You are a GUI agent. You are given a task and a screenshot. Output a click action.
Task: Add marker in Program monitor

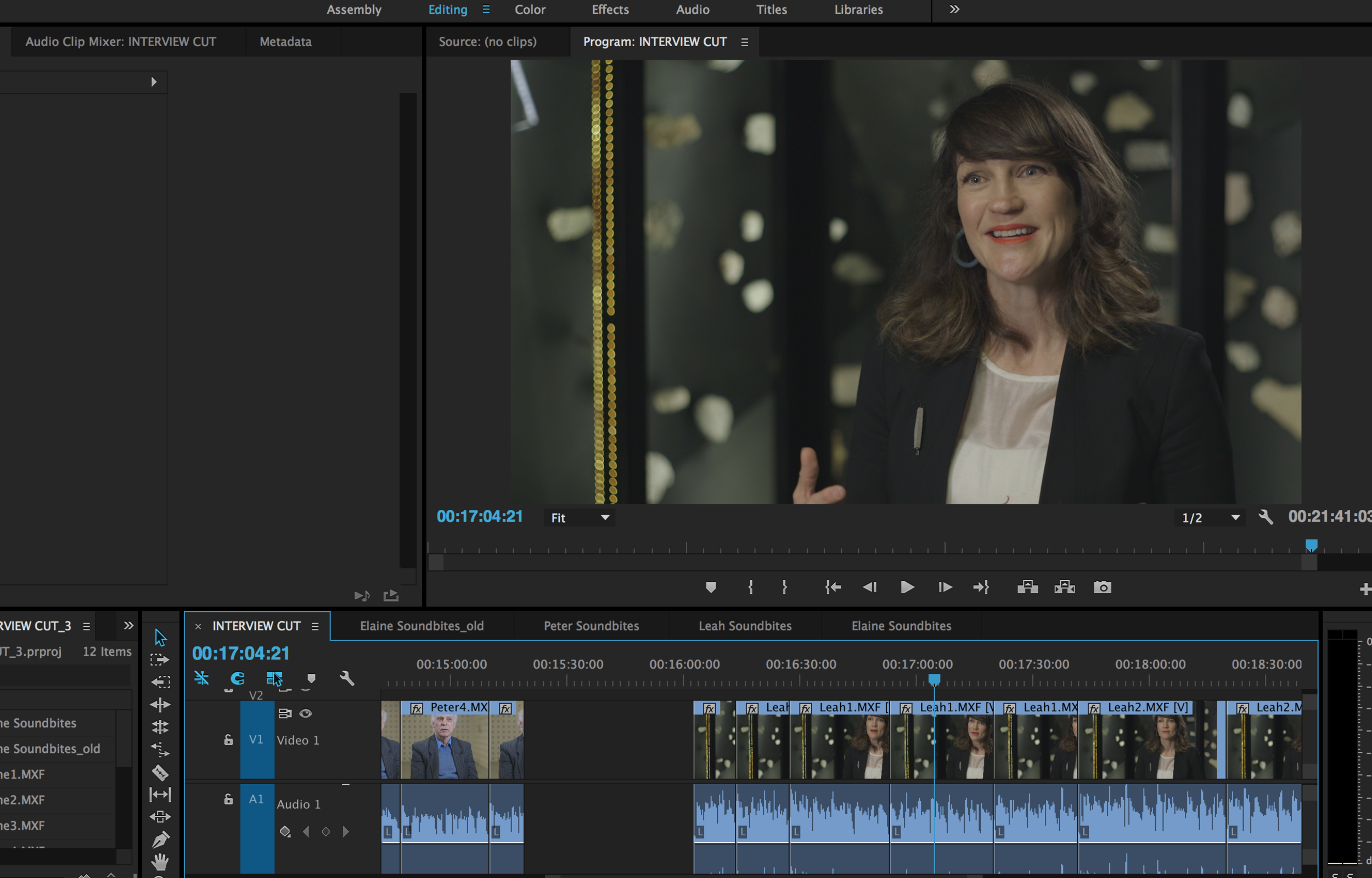711,587
